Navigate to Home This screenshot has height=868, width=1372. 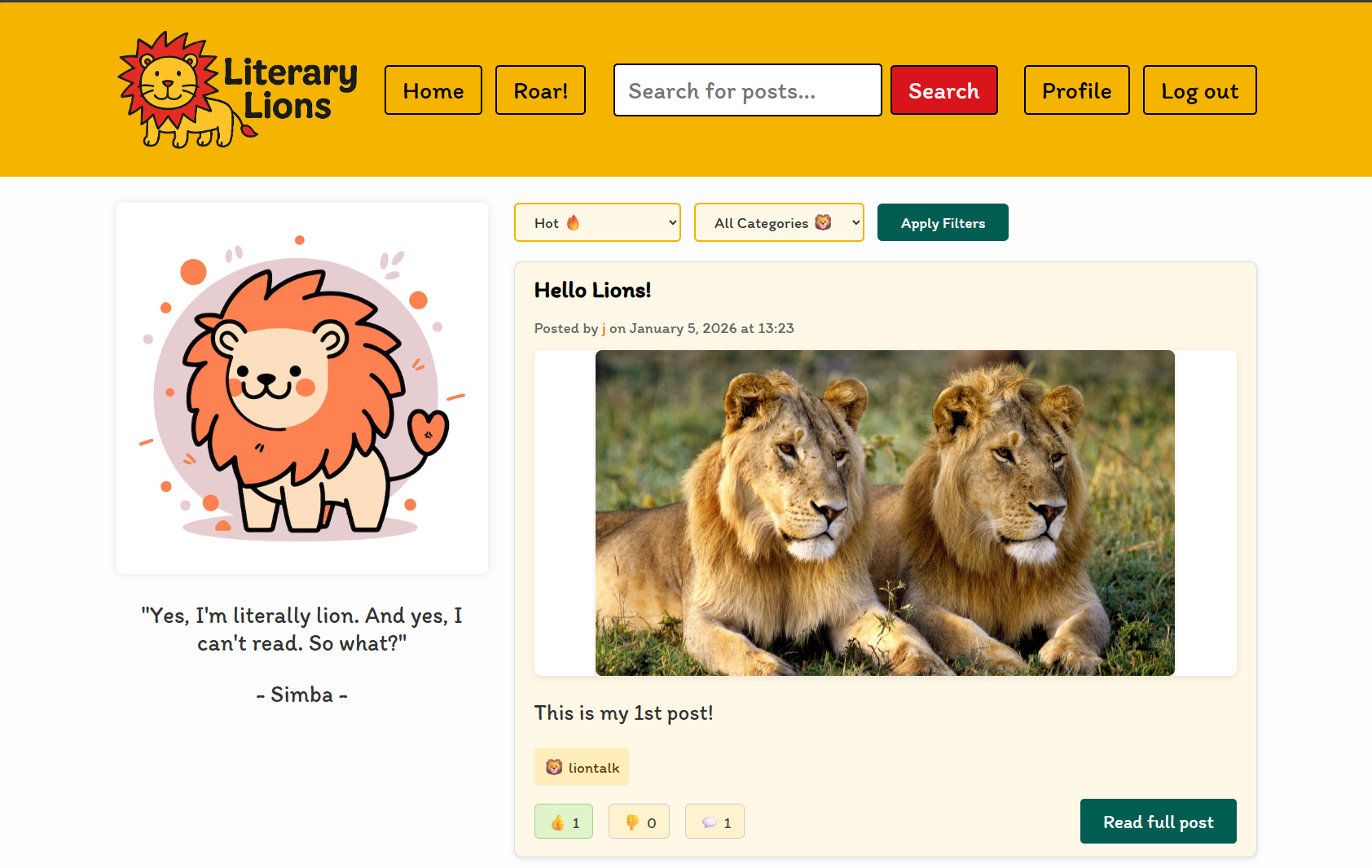pyautogui.click(x=433, y=90)
